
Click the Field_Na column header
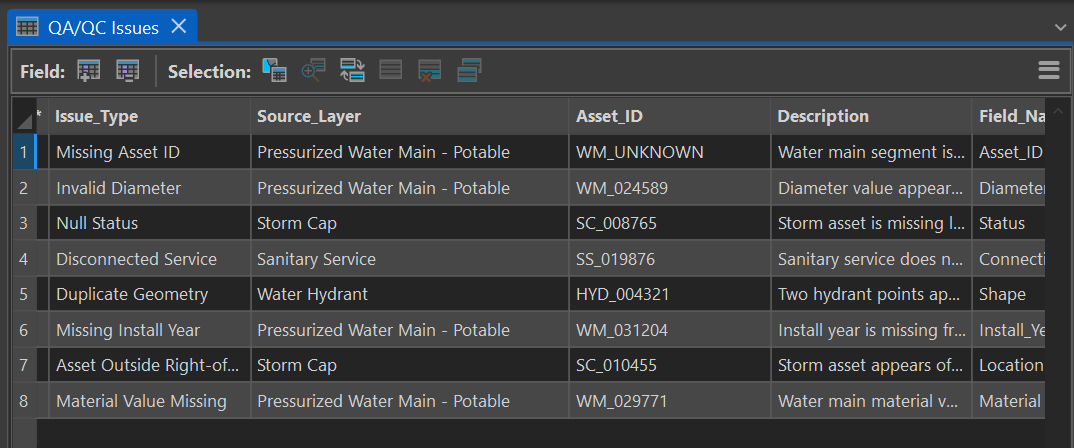[x=1009, y=116]
